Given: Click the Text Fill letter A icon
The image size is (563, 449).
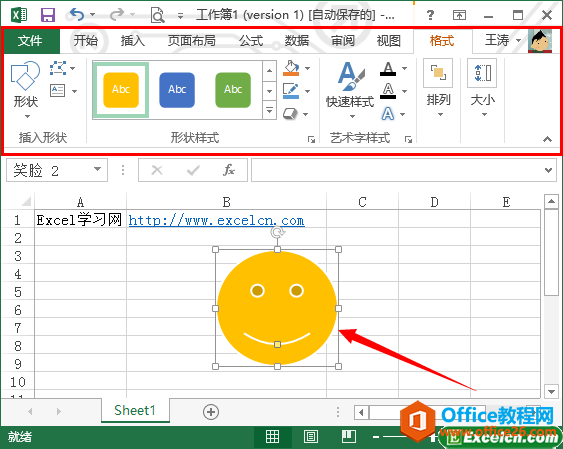Looking at the screenshot, I should point(388,68).
